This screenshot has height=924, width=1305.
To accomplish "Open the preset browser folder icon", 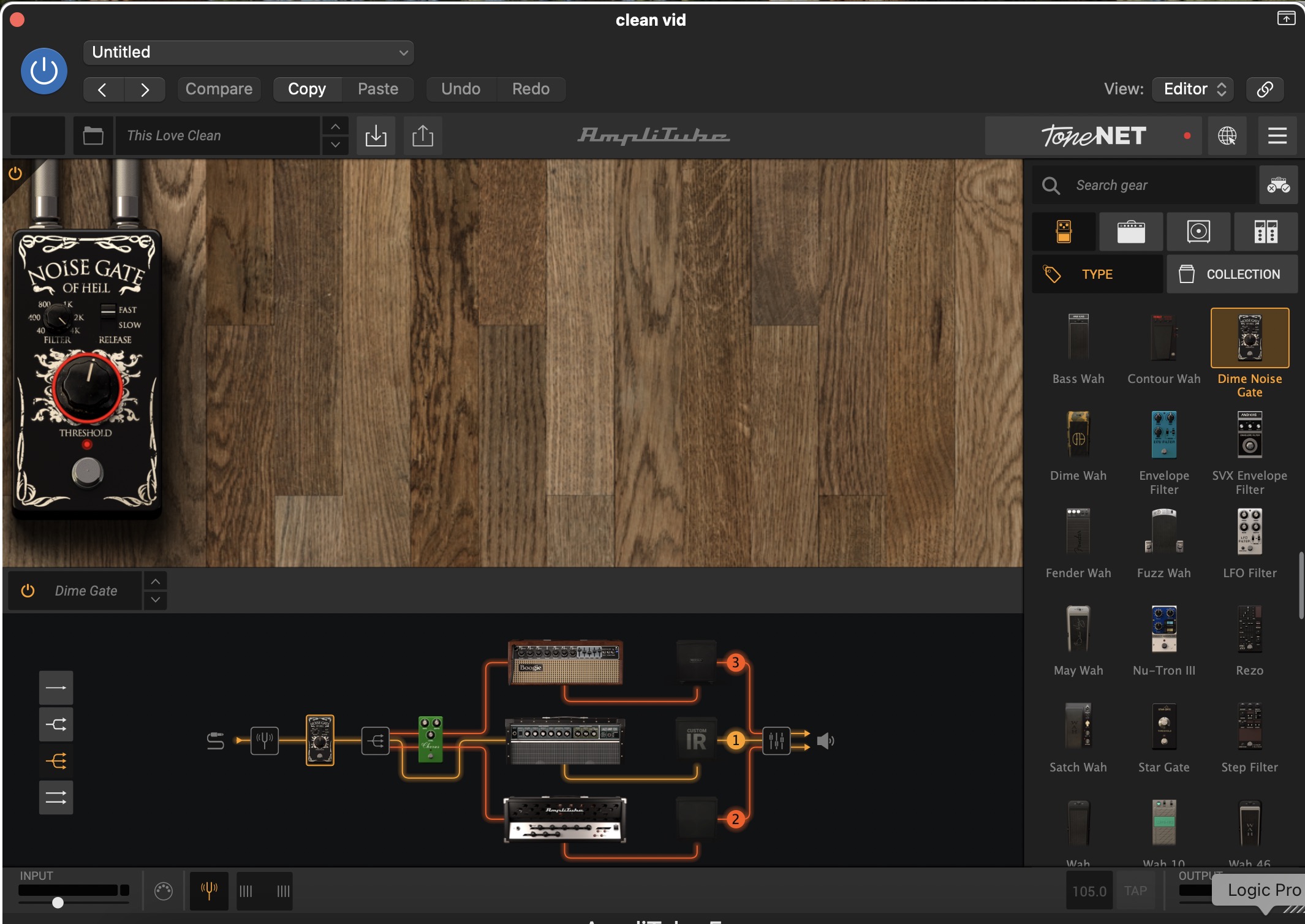I will [x=93, y=135].
